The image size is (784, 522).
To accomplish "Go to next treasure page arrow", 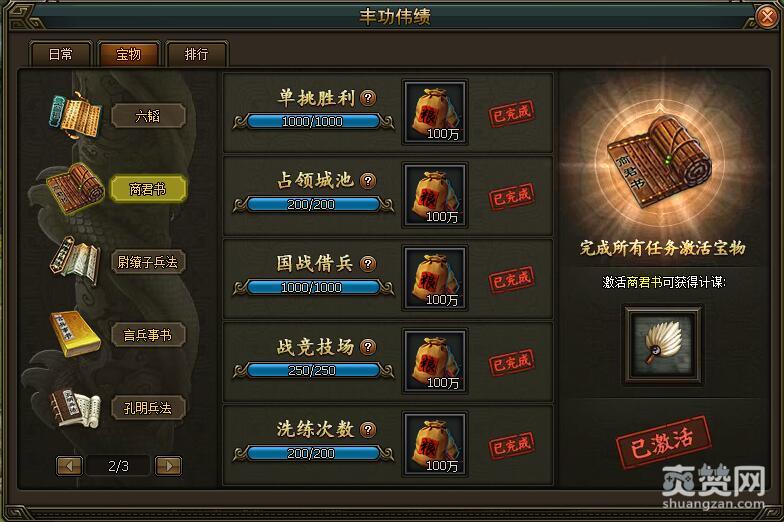I will pyautogui.click(x=168, y=466).
